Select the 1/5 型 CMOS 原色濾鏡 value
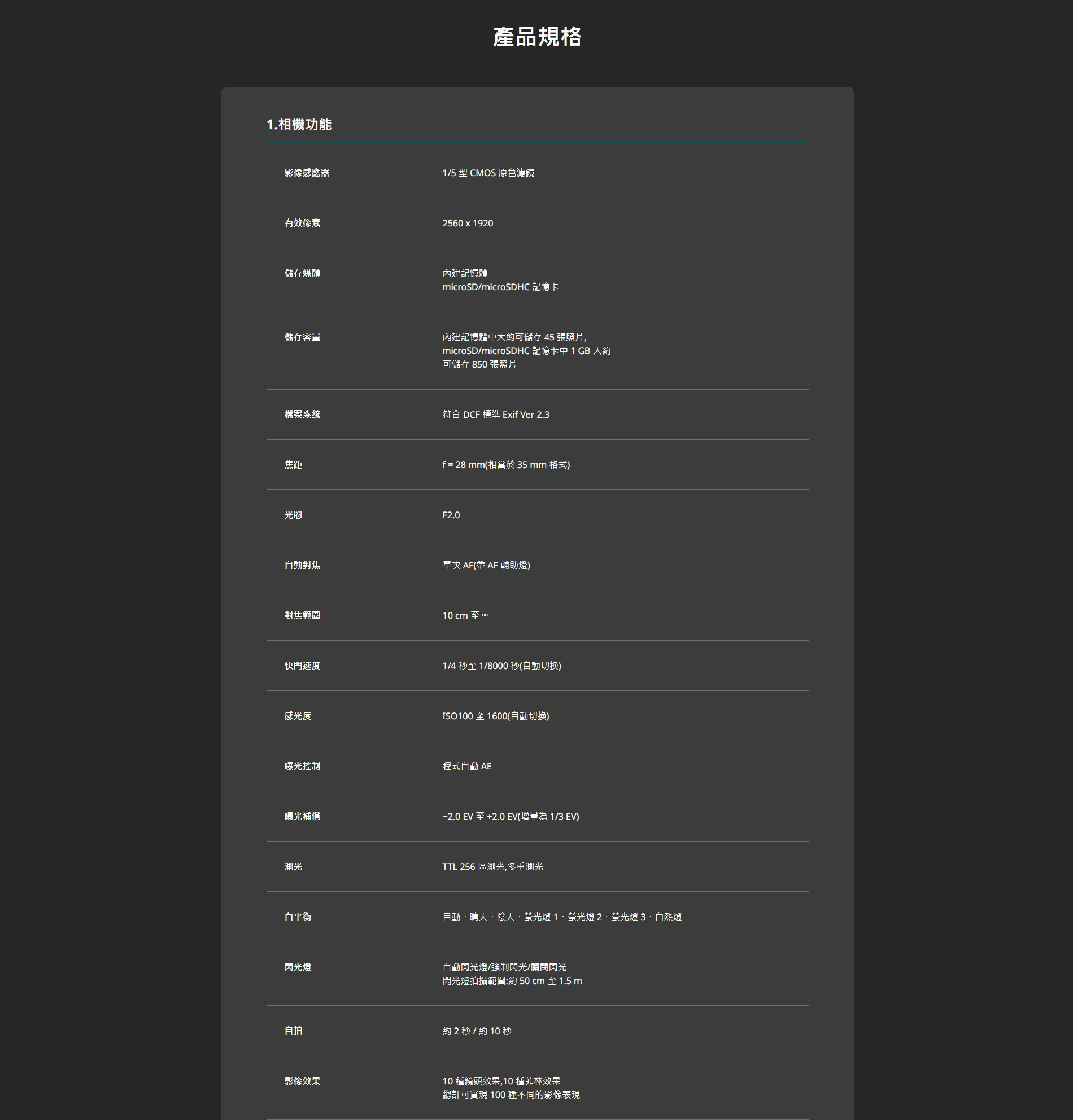Viewport: 1073px width, 1120px height. (x=488, y=173)
